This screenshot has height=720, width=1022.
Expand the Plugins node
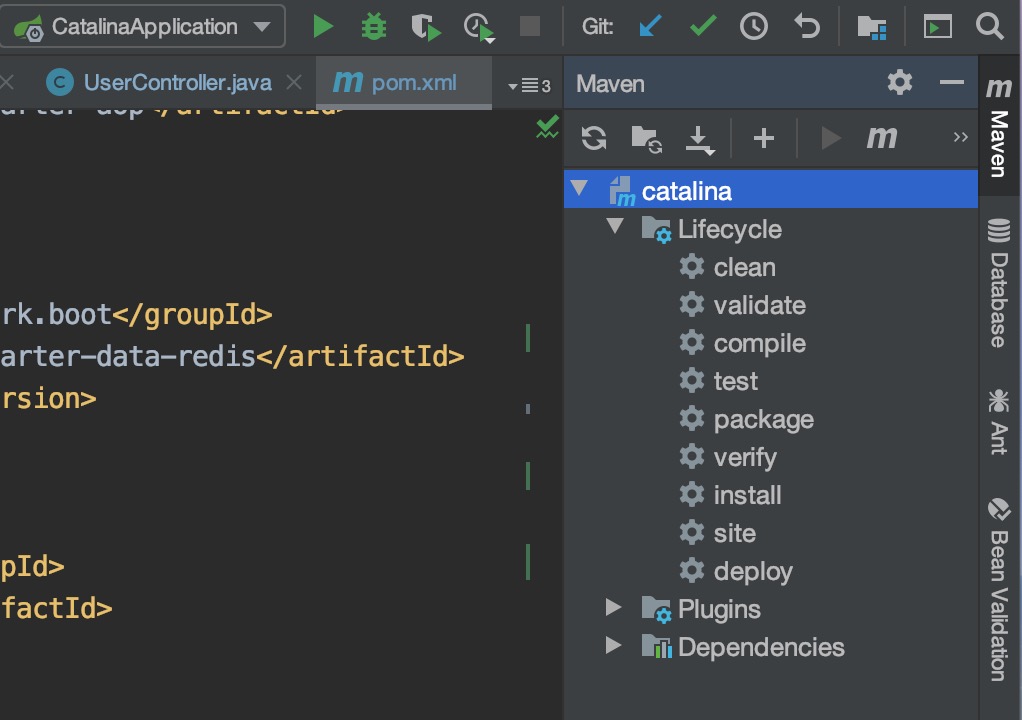click(613, 607)
